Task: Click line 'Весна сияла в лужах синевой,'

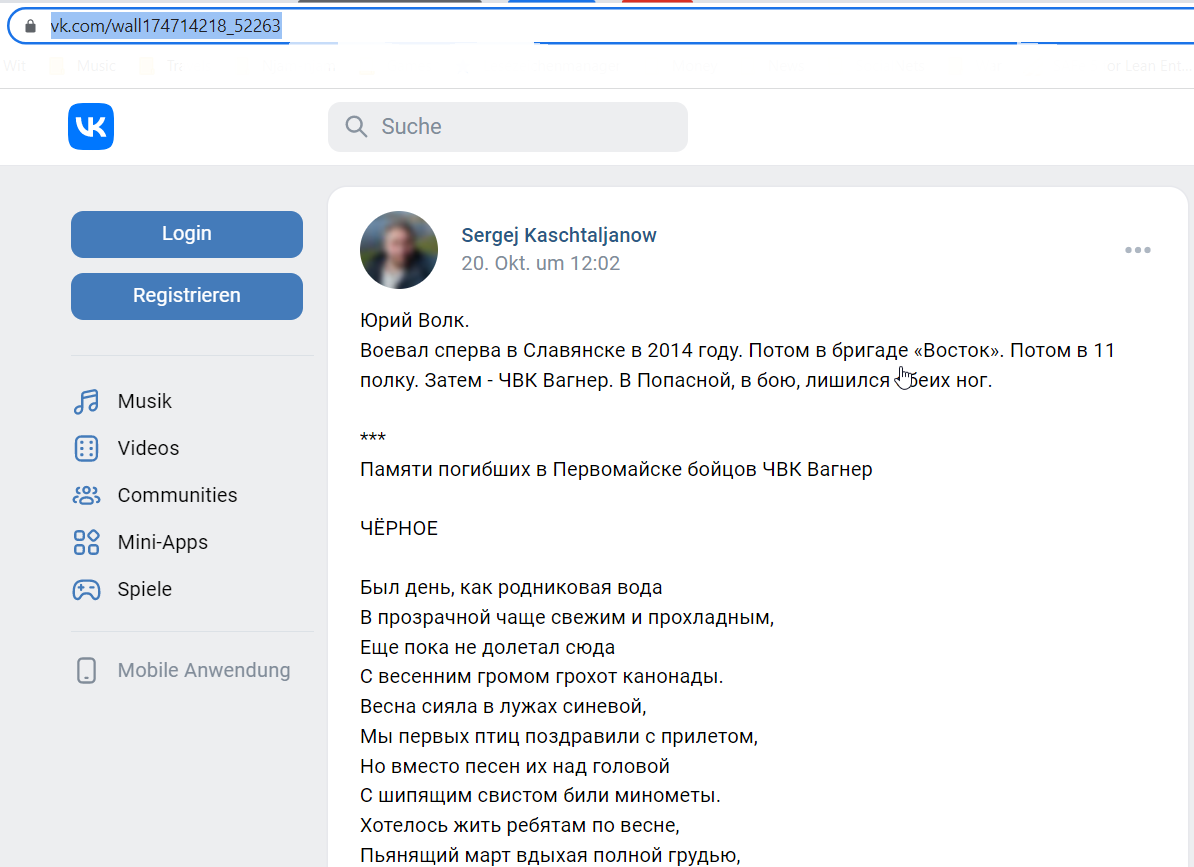Action: [503, 706]
